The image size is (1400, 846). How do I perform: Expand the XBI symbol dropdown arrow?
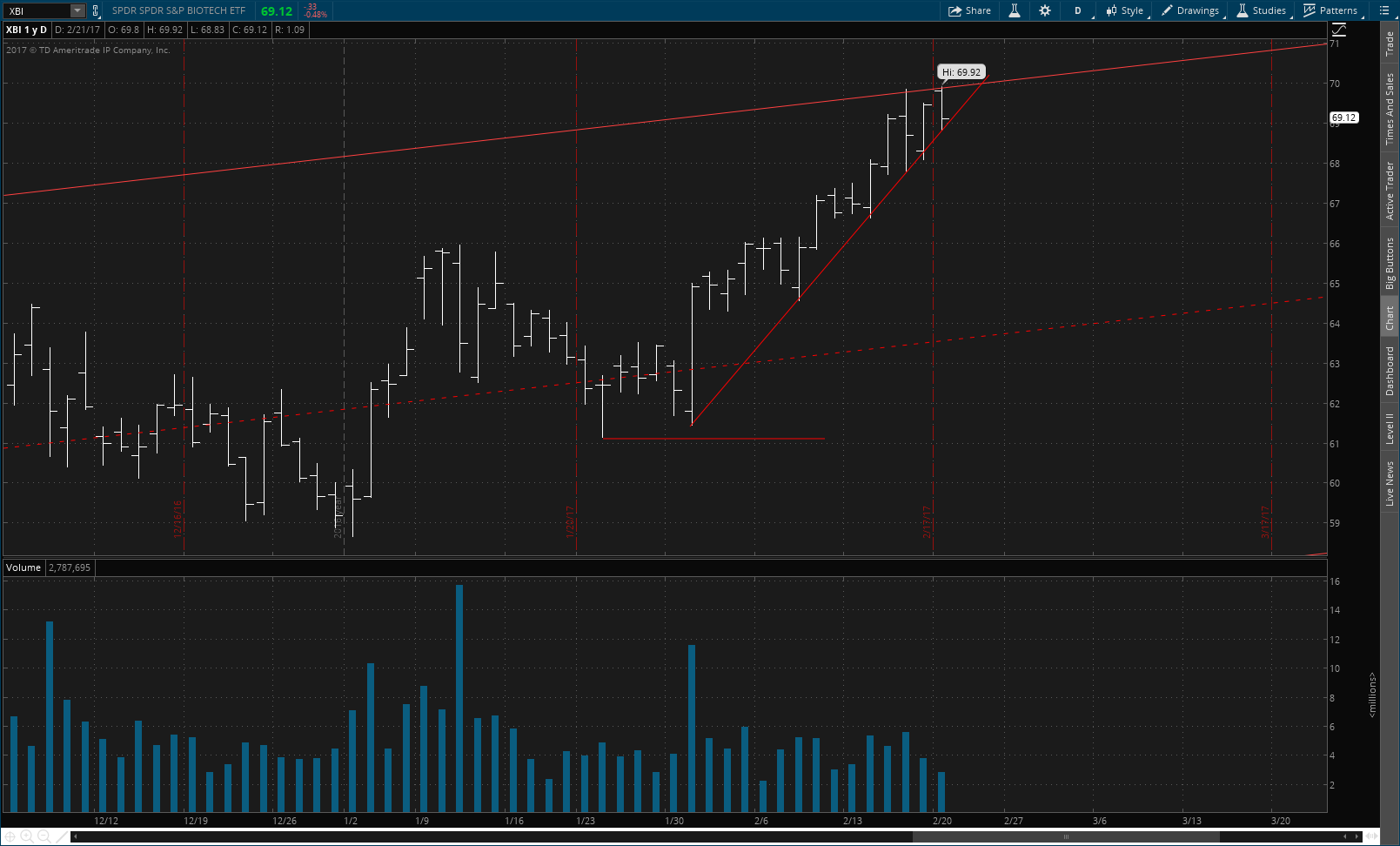click(x=77, y=10)
